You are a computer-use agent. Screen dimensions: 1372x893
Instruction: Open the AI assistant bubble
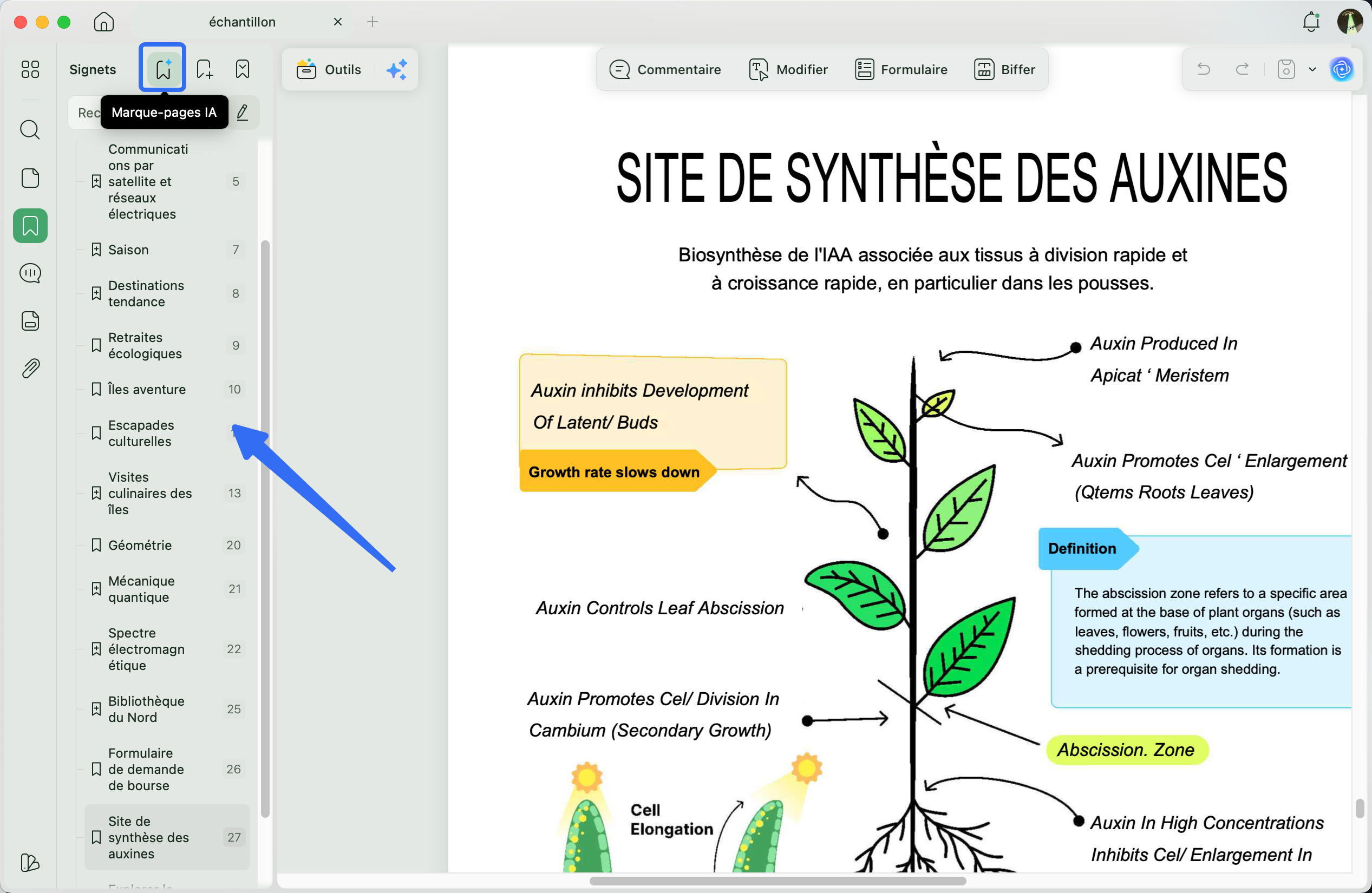pos(1343,69)
